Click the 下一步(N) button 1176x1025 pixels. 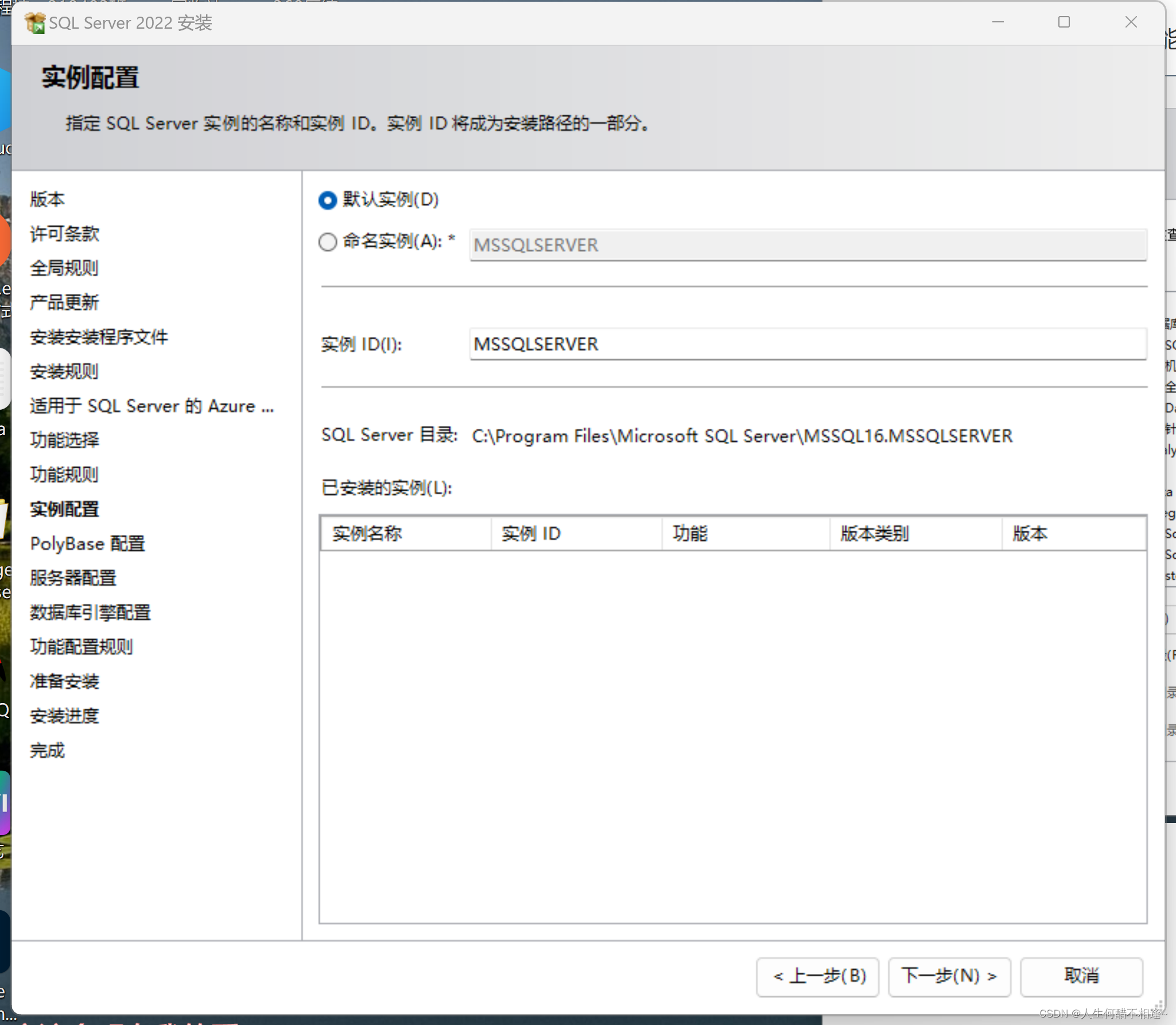tap(949, 976)
